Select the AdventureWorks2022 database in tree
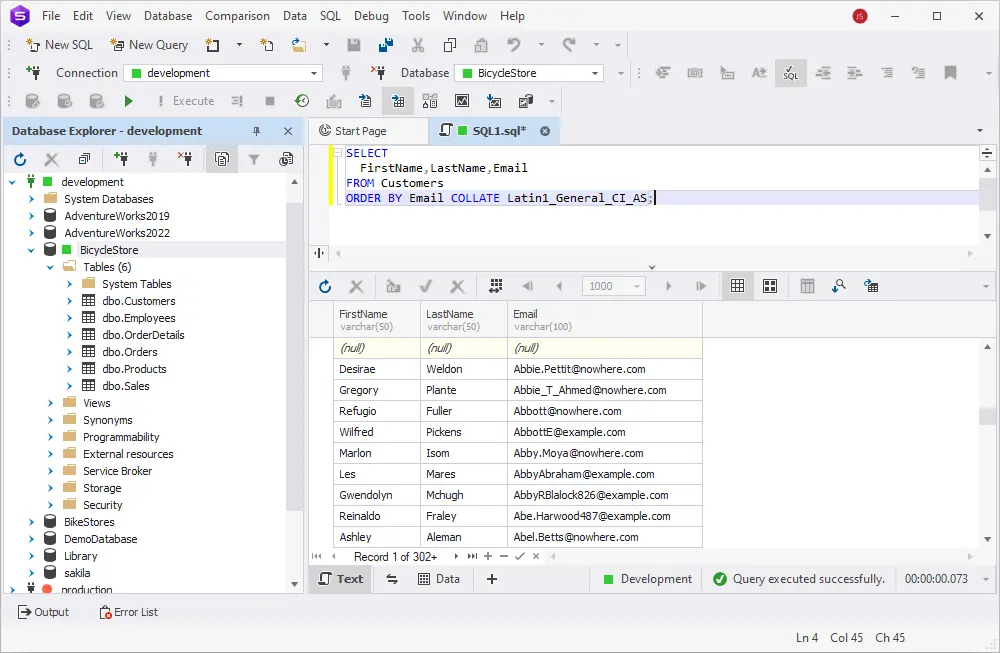The image size is (1000, 653). pos(117,233)
